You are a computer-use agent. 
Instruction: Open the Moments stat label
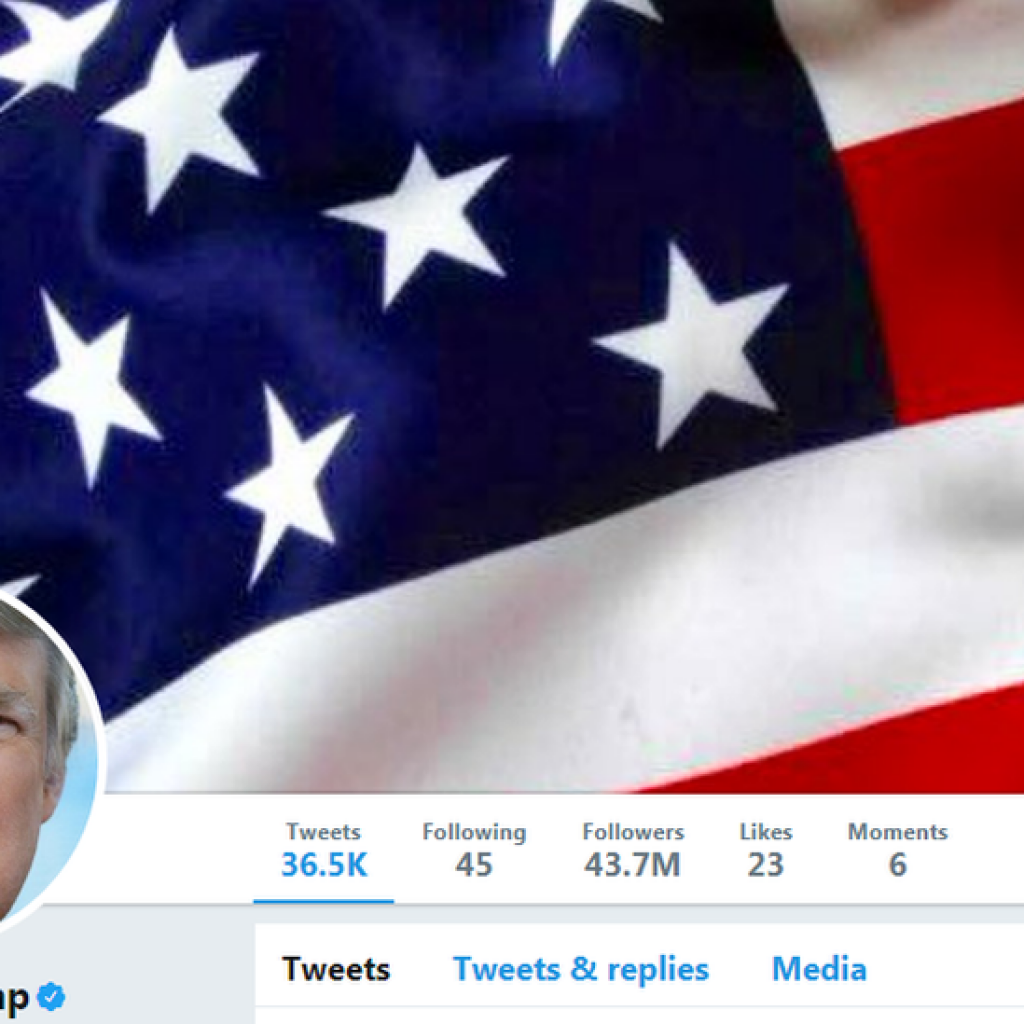[897, 832]
